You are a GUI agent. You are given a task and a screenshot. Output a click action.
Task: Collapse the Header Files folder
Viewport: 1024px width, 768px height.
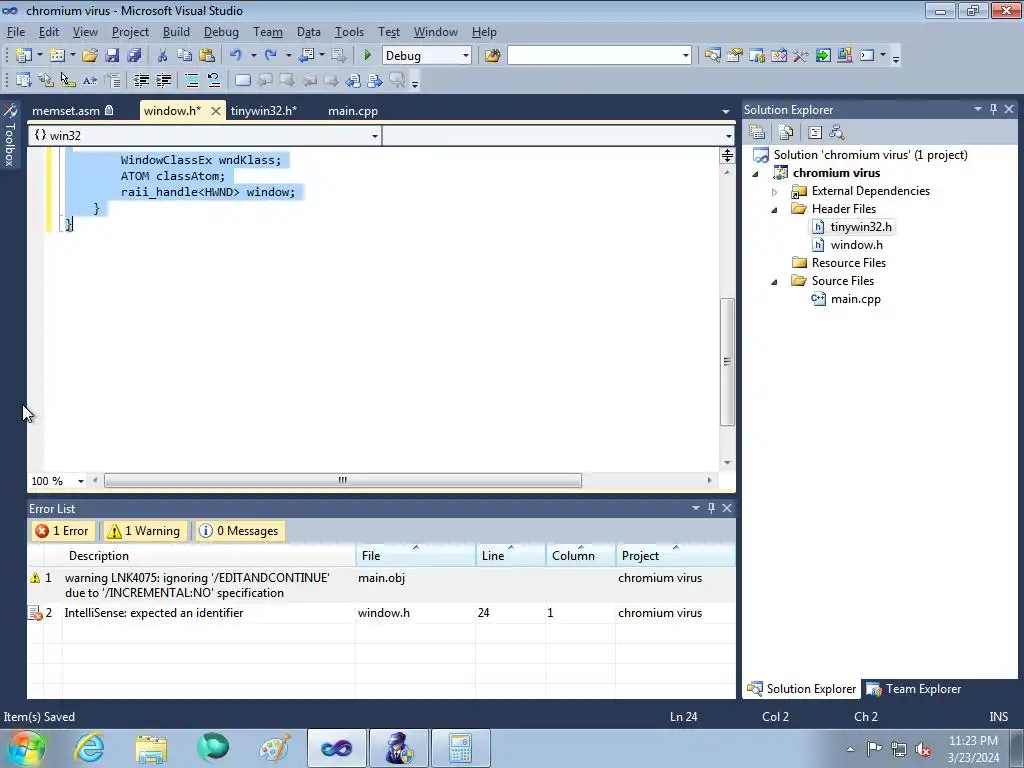click(775, 210)
